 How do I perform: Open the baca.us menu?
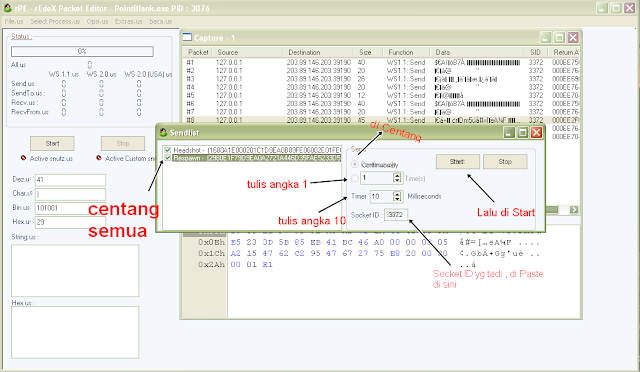pyautogui.click(x=160, y=21)
